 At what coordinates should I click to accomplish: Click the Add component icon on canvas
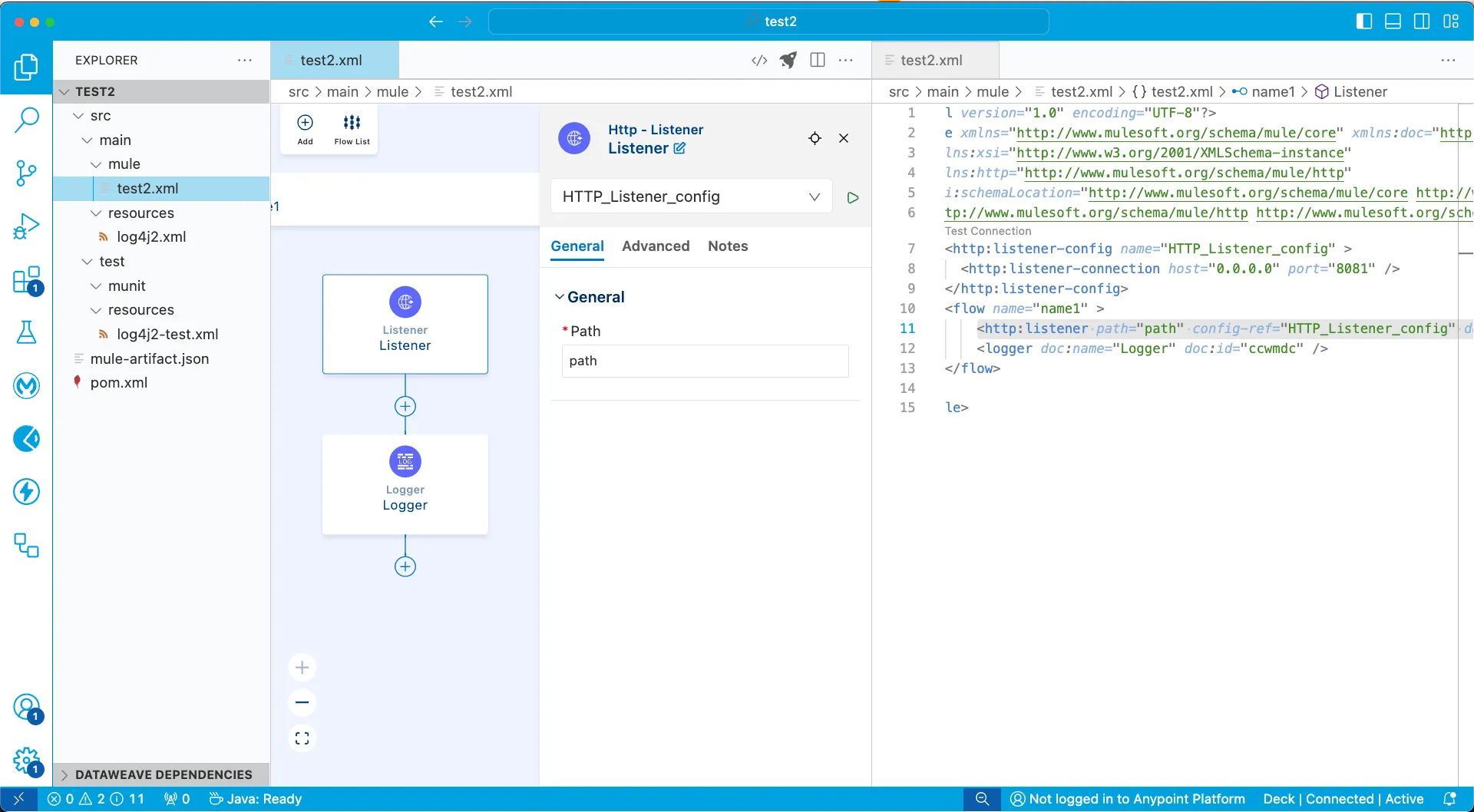(305, 129)
